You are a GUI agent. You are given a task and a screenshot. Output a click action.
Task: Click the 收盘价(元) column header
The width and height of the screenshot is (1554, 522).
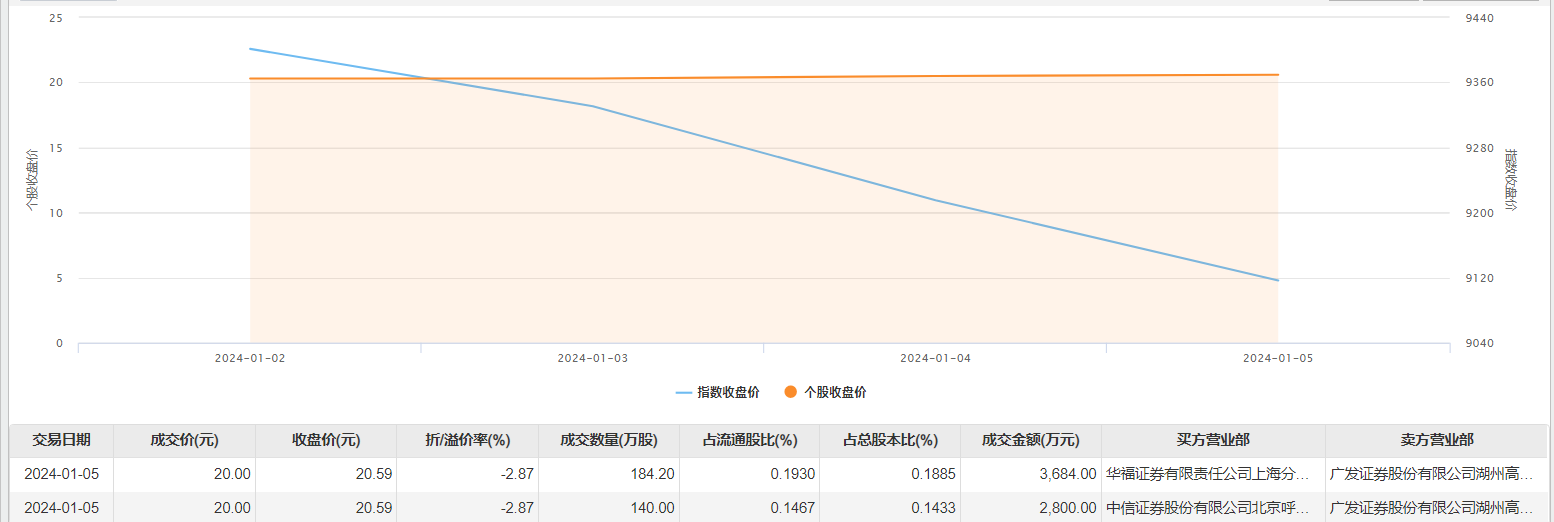[x=326, y=440]
